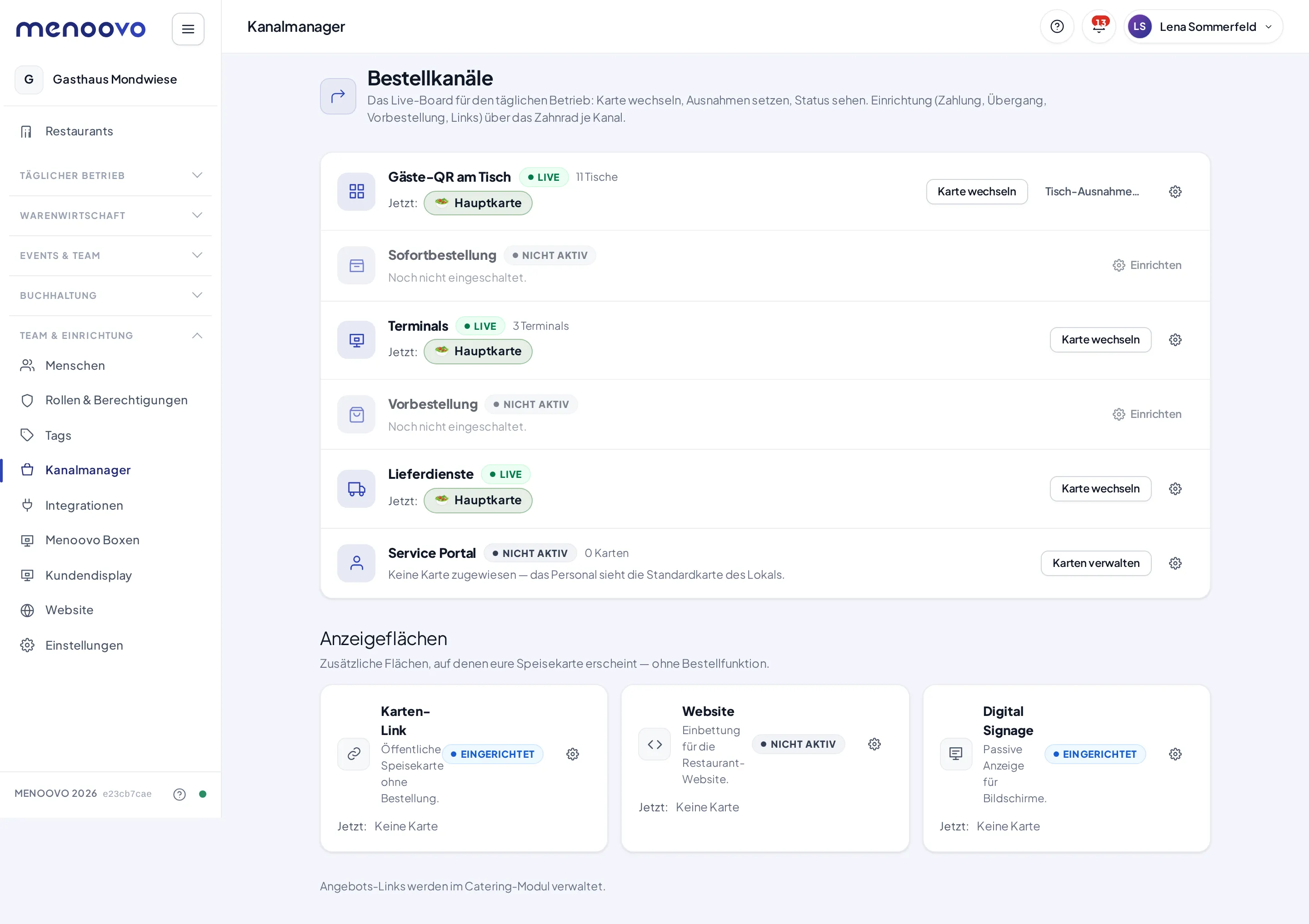Open settings gear for Gäste-QR am Tisch
This screenshot has height=924, width=1309.
pos(1175,191)
